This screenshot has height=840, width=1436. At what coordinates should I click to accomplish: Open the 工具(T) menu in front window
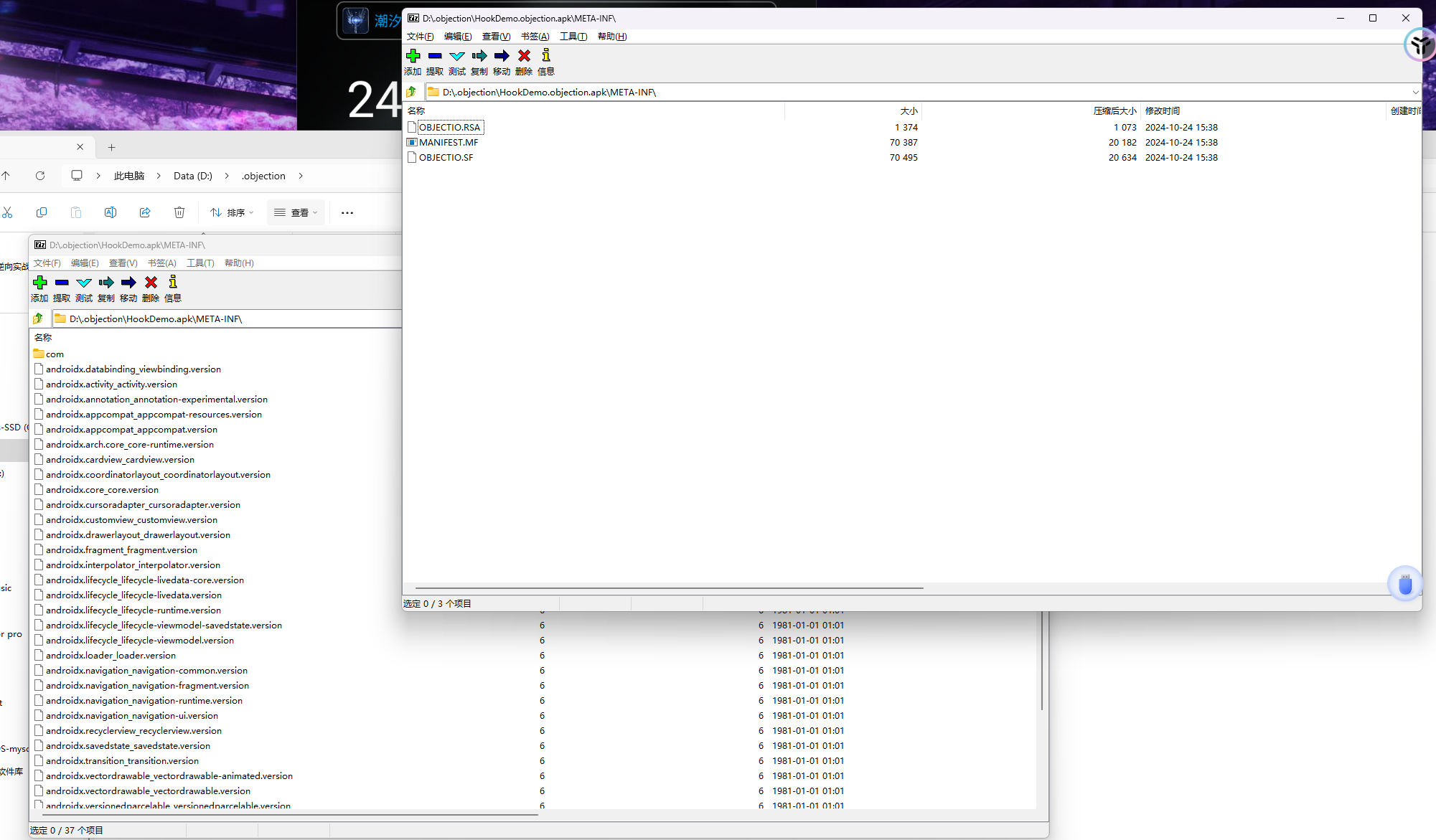click(573, 37)
